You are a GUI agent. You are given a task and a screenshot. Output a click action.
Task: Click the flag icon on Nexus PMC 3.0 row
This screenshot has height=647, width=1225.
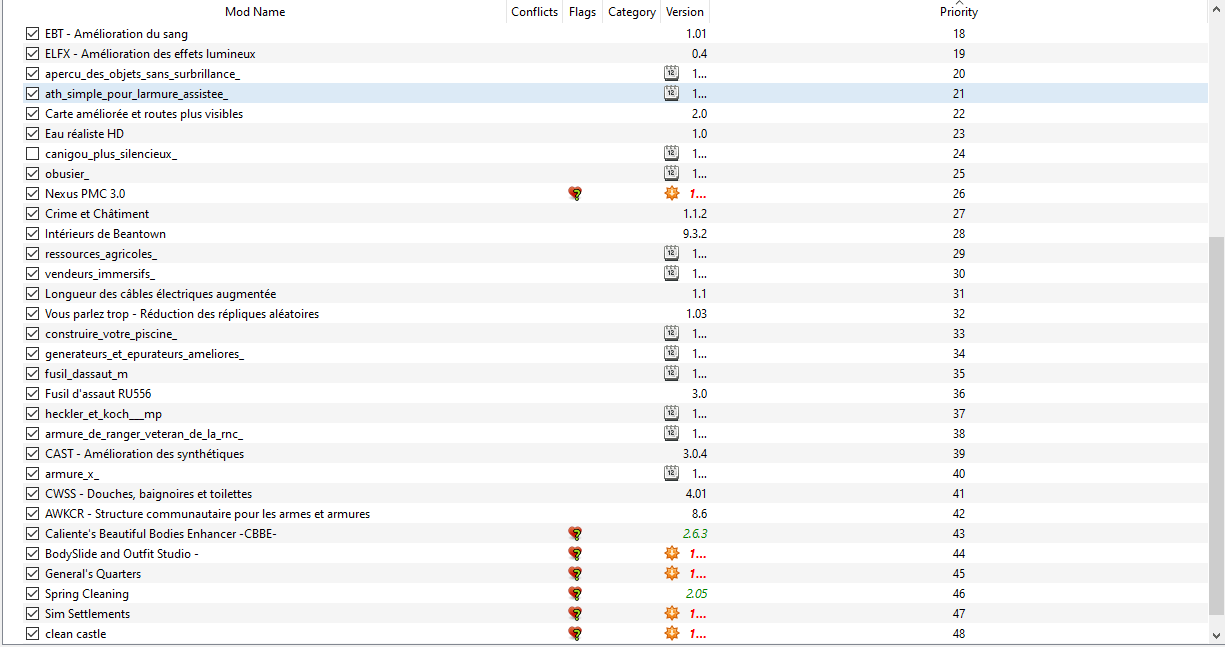[574, 194]
